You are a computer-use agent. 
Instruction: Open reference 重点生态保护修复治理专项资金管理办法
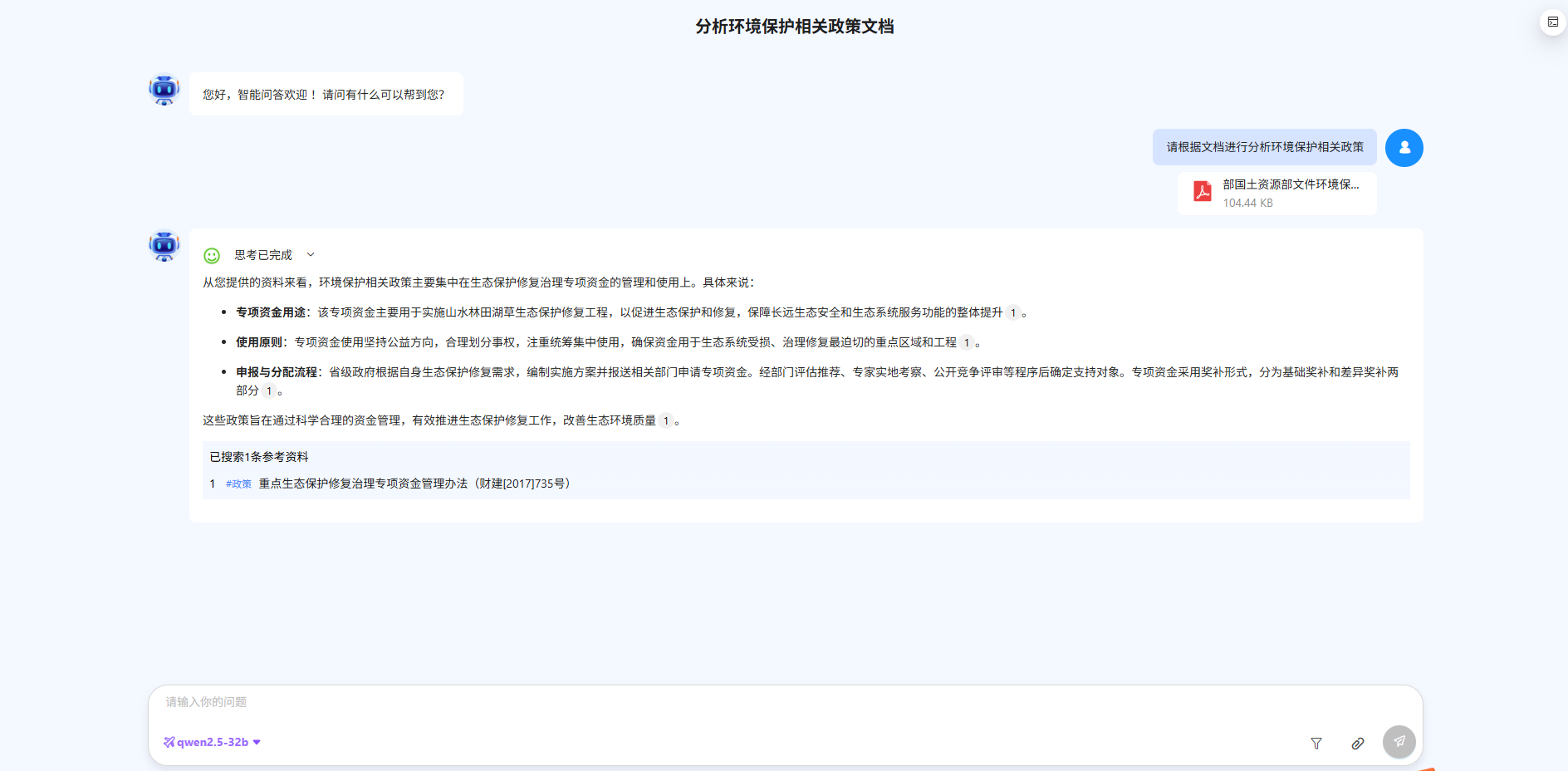click(415, 484)
